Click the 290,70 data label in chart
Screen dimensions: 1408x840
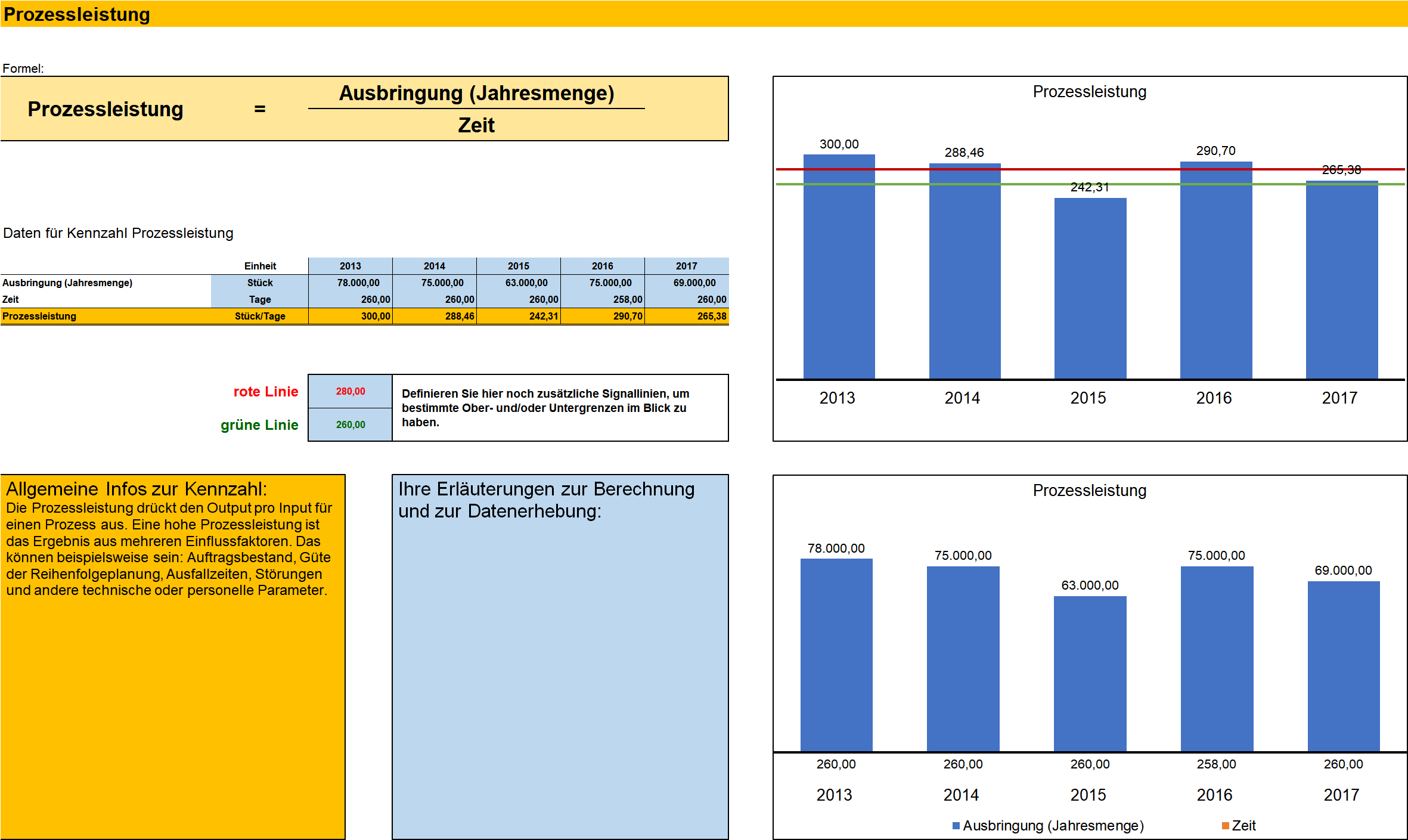(x=1215, y=151)
